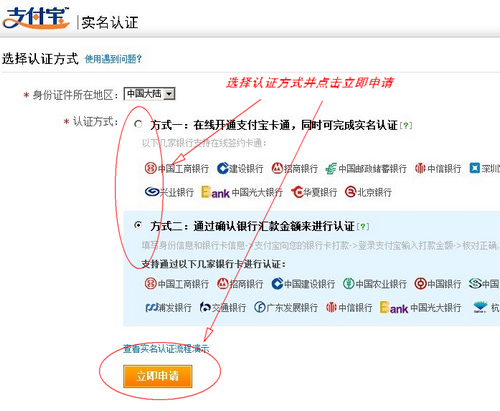This screenshot has width=500, height=411.
Task: Click the Alipay 支付宝 logo
Action: (36, 17)
